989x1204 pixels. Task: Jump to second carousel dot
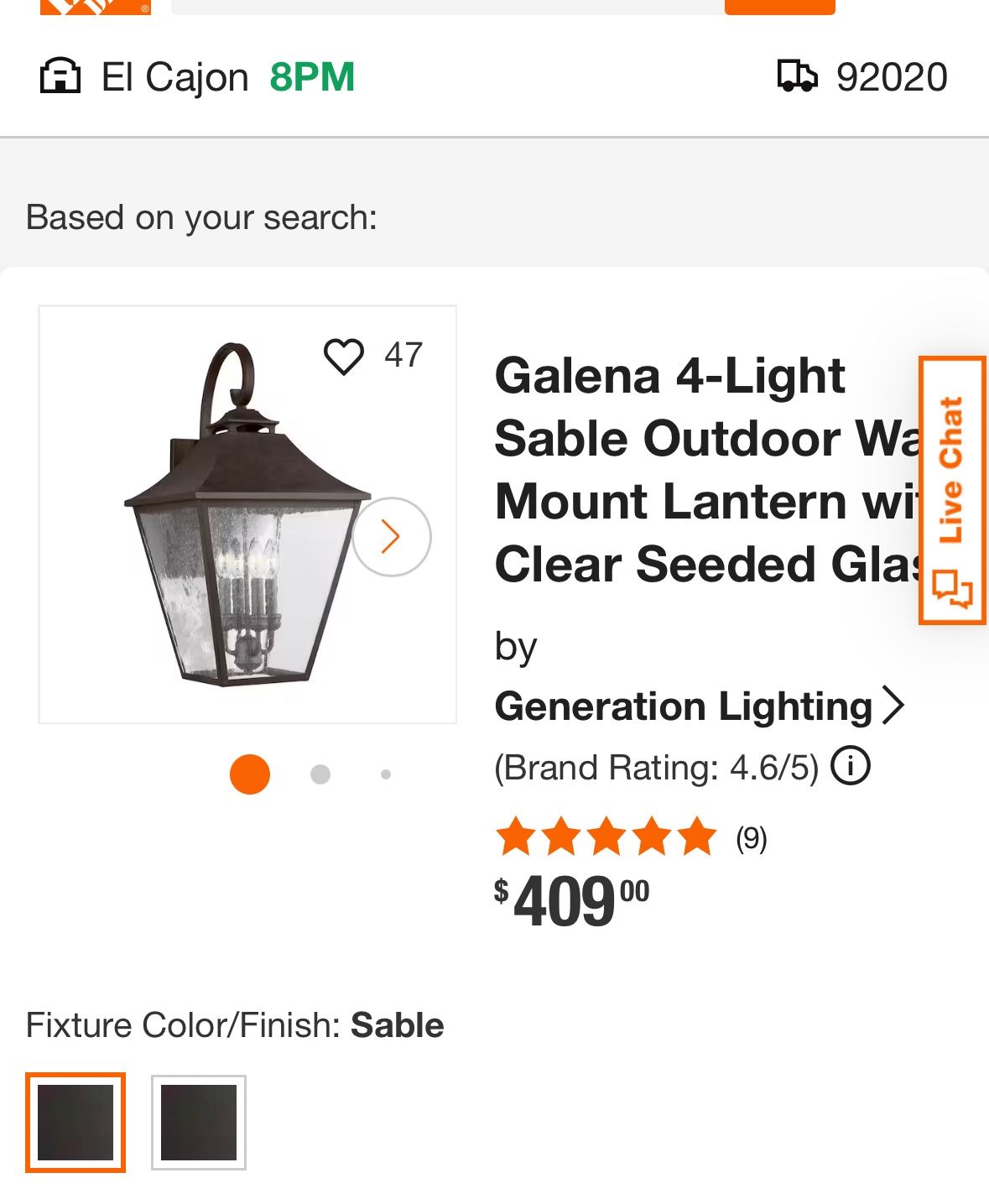click(320, 774)
